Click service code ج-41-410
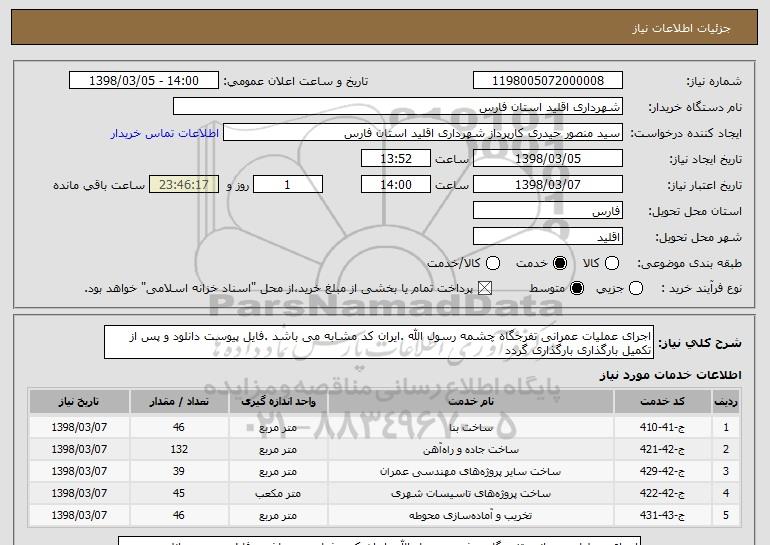The width and height of the screenshot is (770, 545). click(x=662, y=428)
